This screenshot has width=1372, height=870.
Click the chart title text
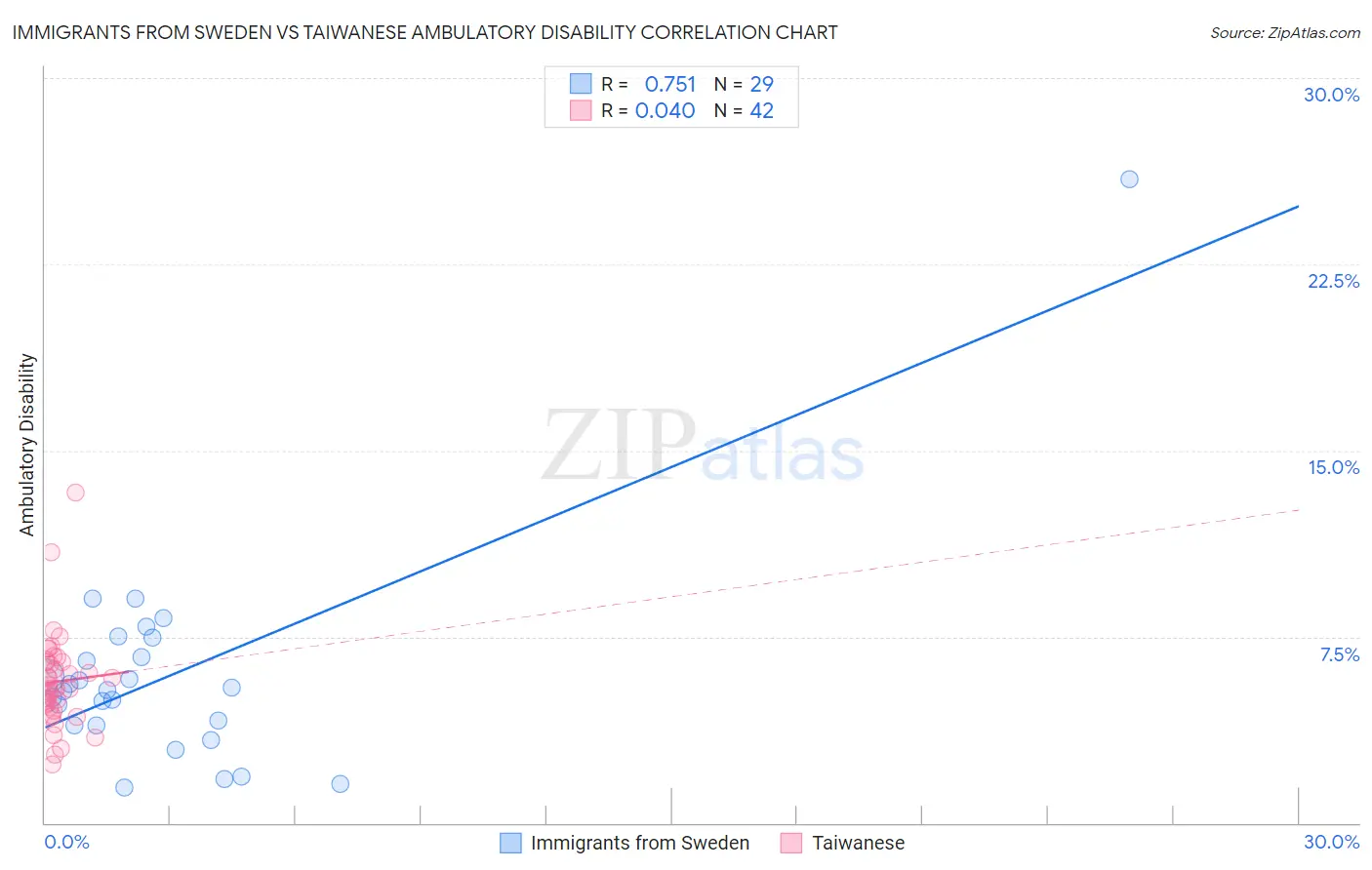coord(424,33)
